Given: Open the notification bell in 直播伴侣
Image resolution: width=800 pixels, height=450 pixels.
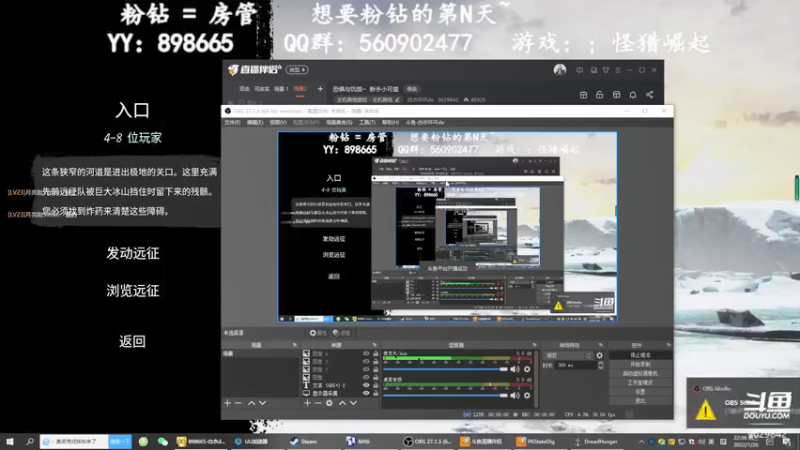Looking at the screenshot, I should click(x=633, y=95).
